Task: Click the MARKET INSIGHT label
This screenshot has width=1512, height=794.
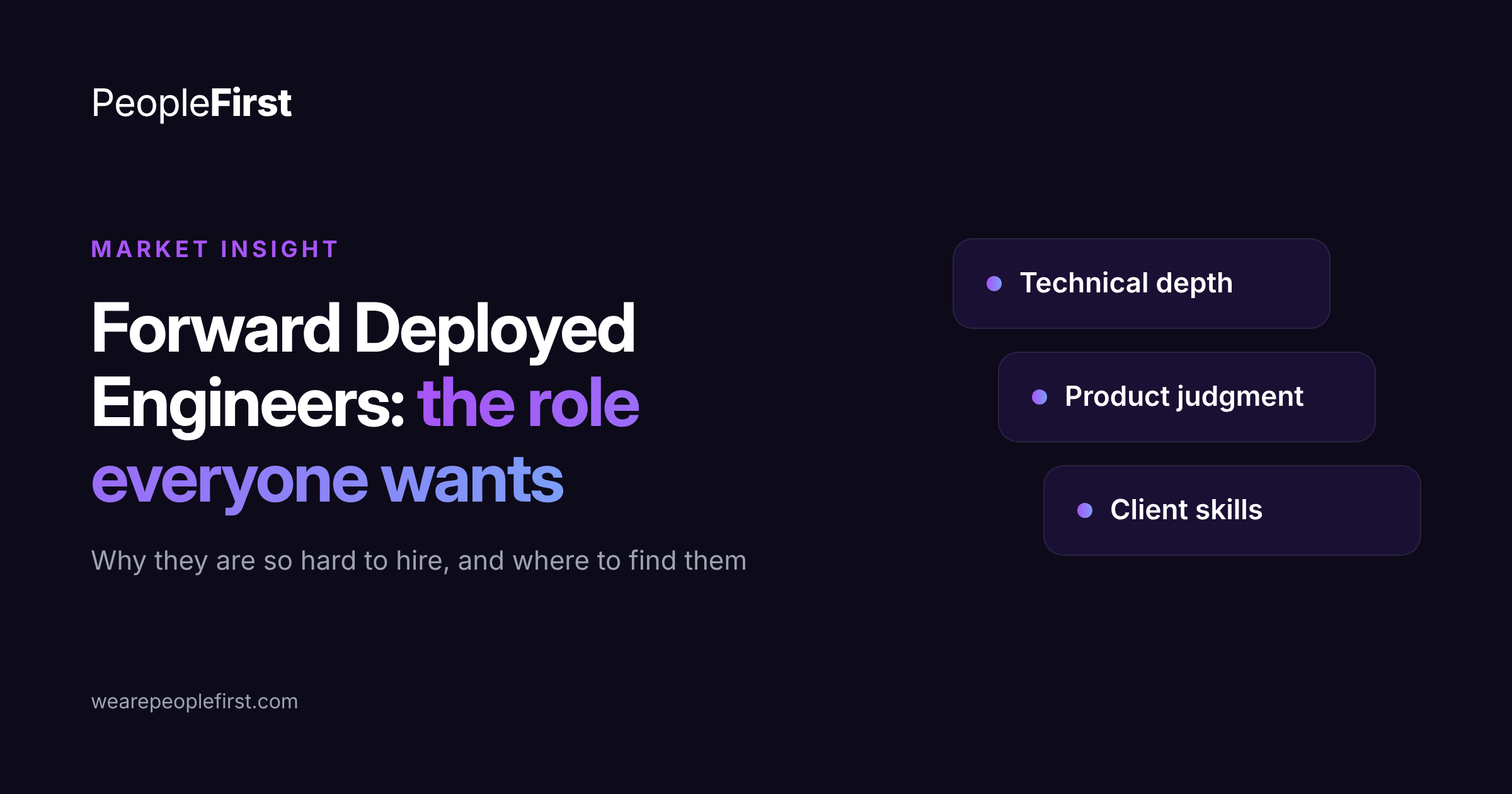Action: 215,249
